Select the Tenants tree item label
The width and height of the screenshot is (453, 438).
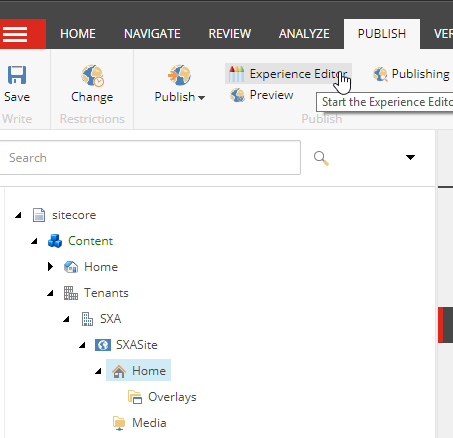(x=106, y=293)
